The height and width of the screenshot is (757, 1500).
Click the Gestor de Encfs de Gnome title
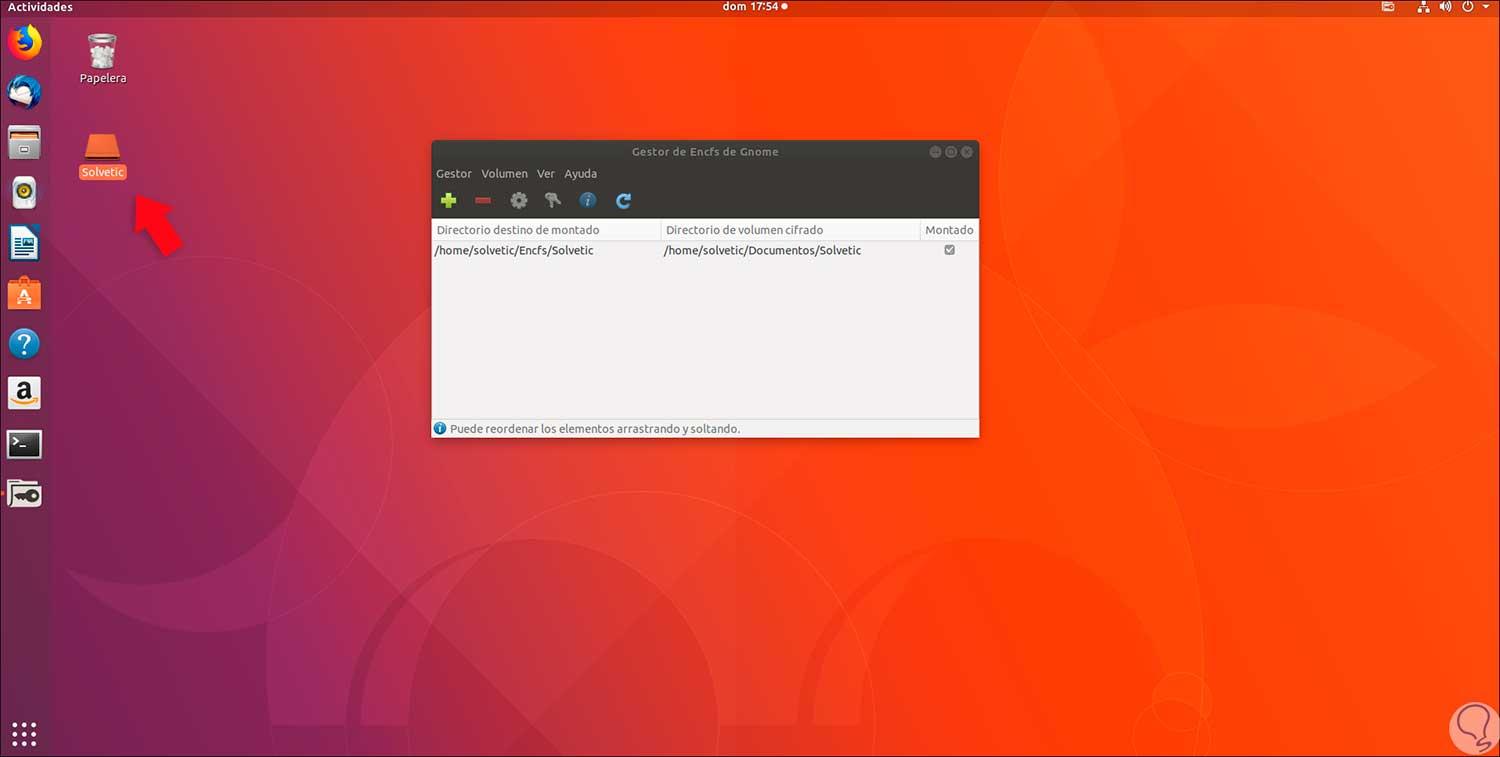click(705, 152)
